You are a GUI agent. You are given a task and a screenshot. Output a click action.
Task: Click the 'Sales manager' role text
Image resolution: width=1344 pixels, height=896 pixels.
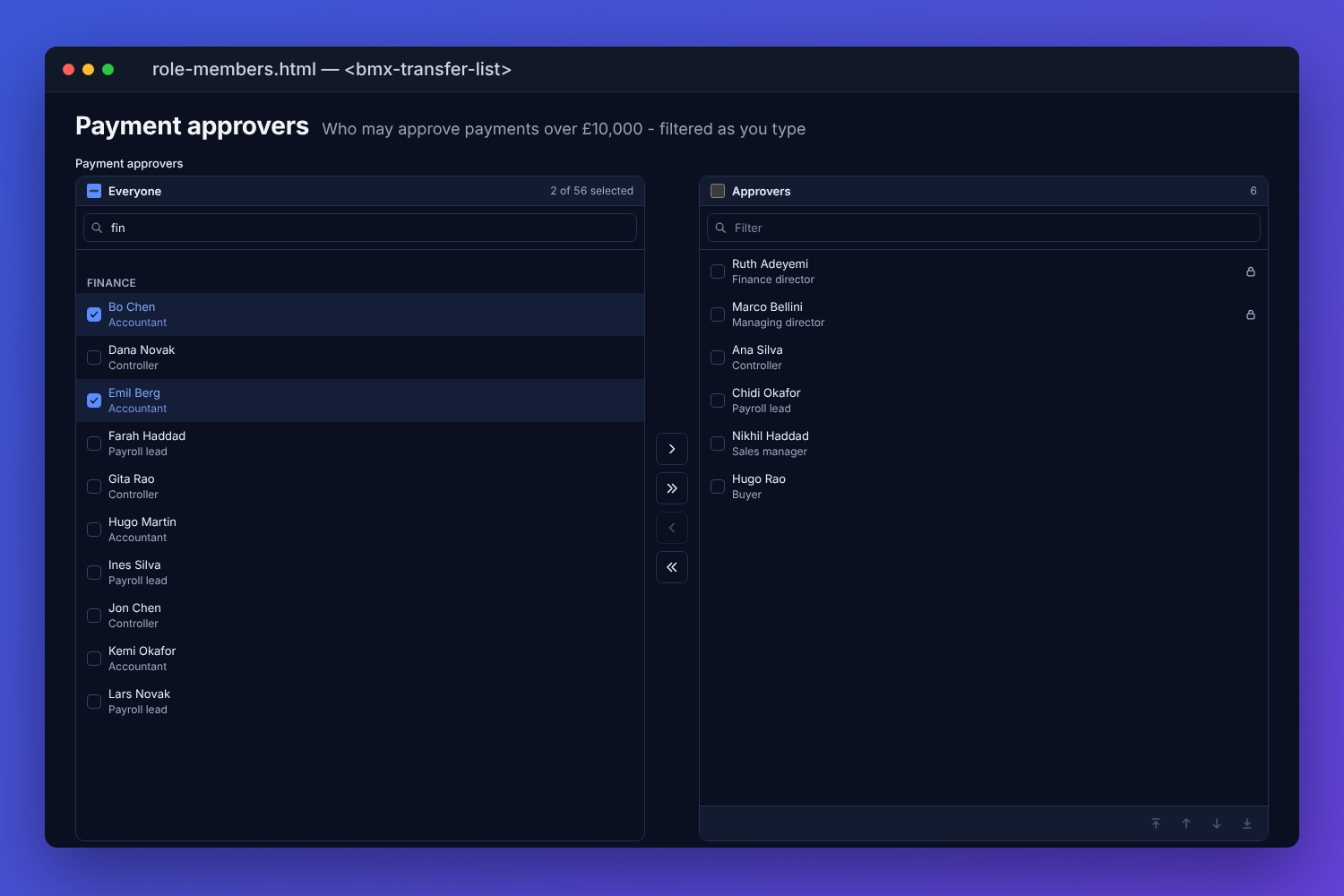tap(770, 452)
